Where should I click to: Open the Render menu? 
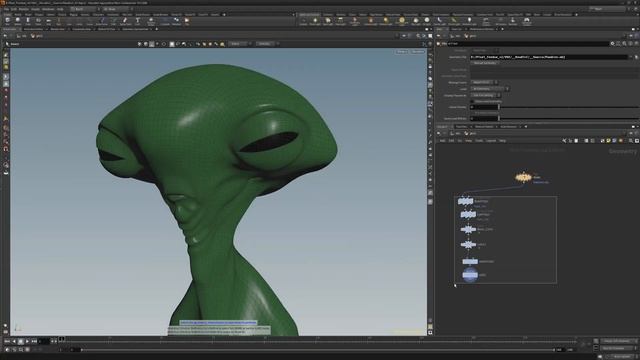click(24, 9)
